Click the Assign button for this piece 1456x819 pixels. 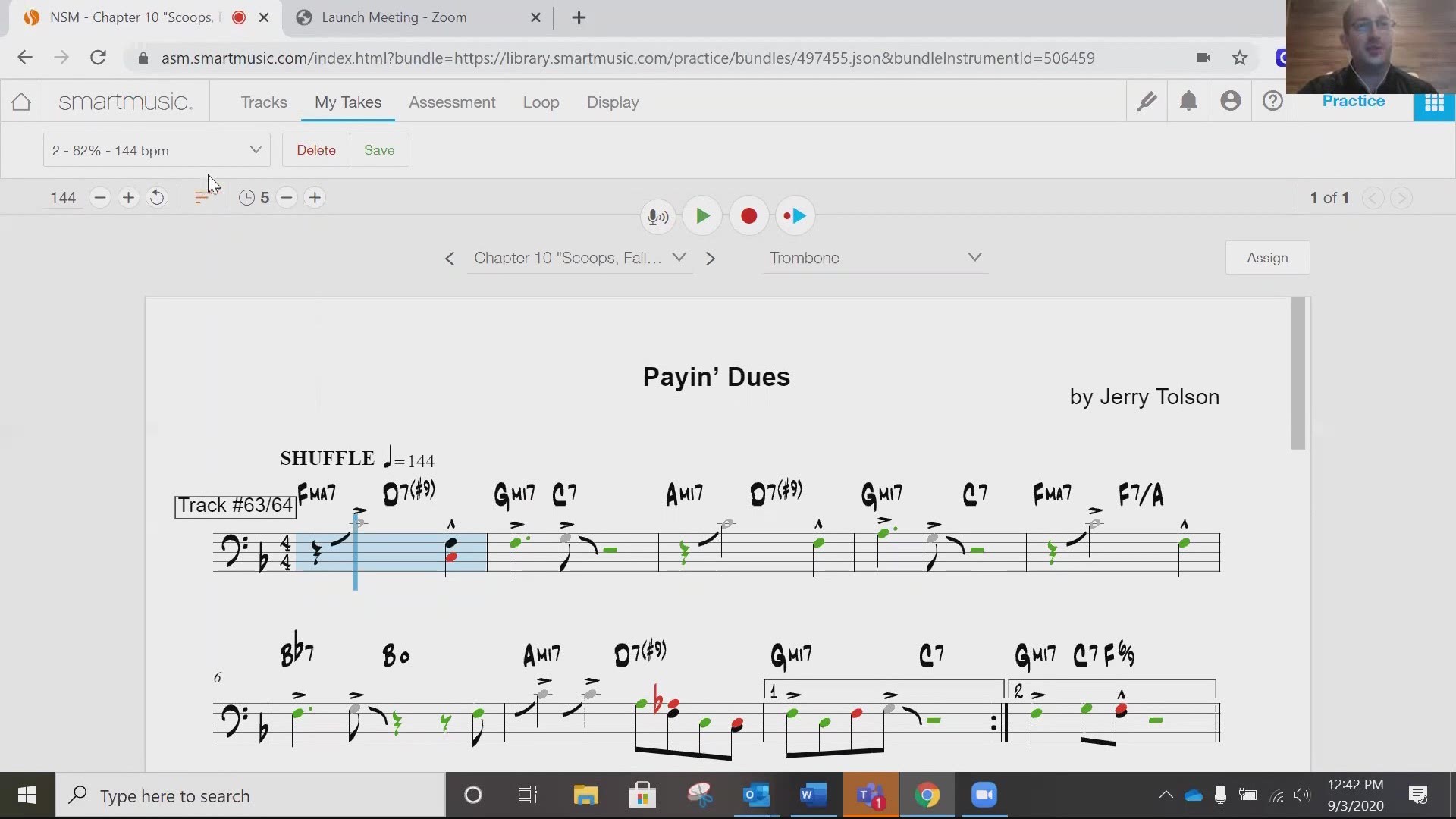click(1267, 257)
